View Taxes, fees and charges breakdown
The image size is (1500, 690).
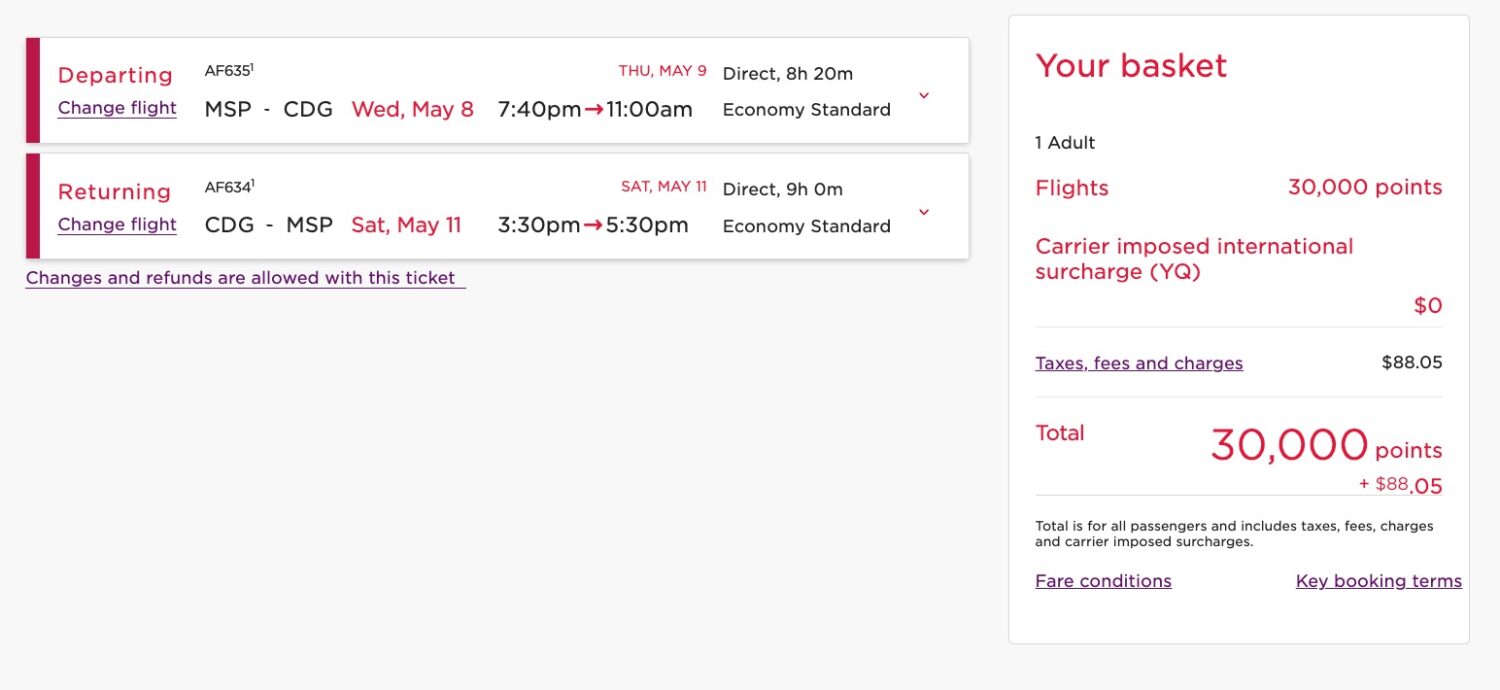tap(1139, 363)
